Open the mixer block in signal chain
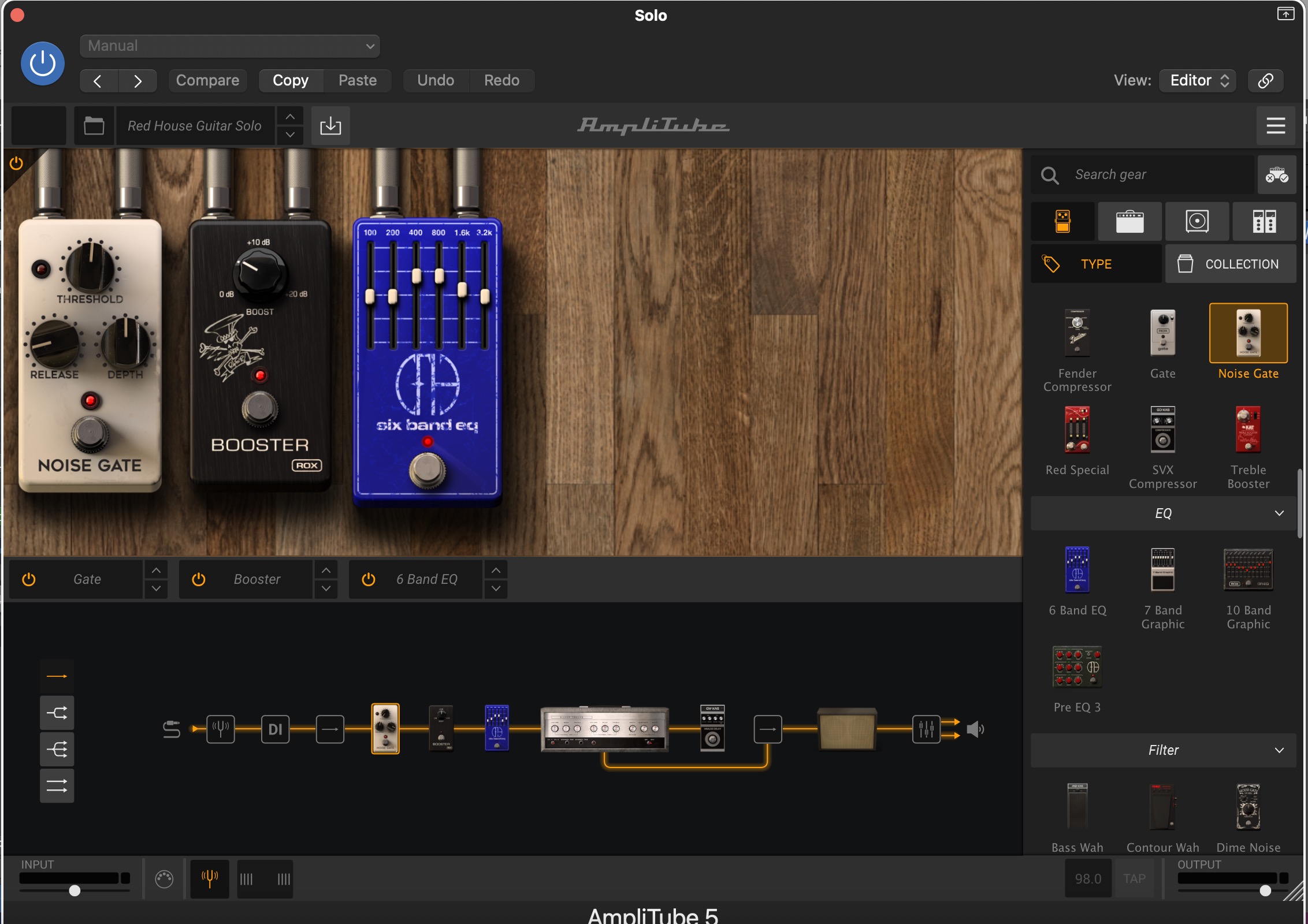The height and width of the screenshot is (924, 1308). [926, 729]
